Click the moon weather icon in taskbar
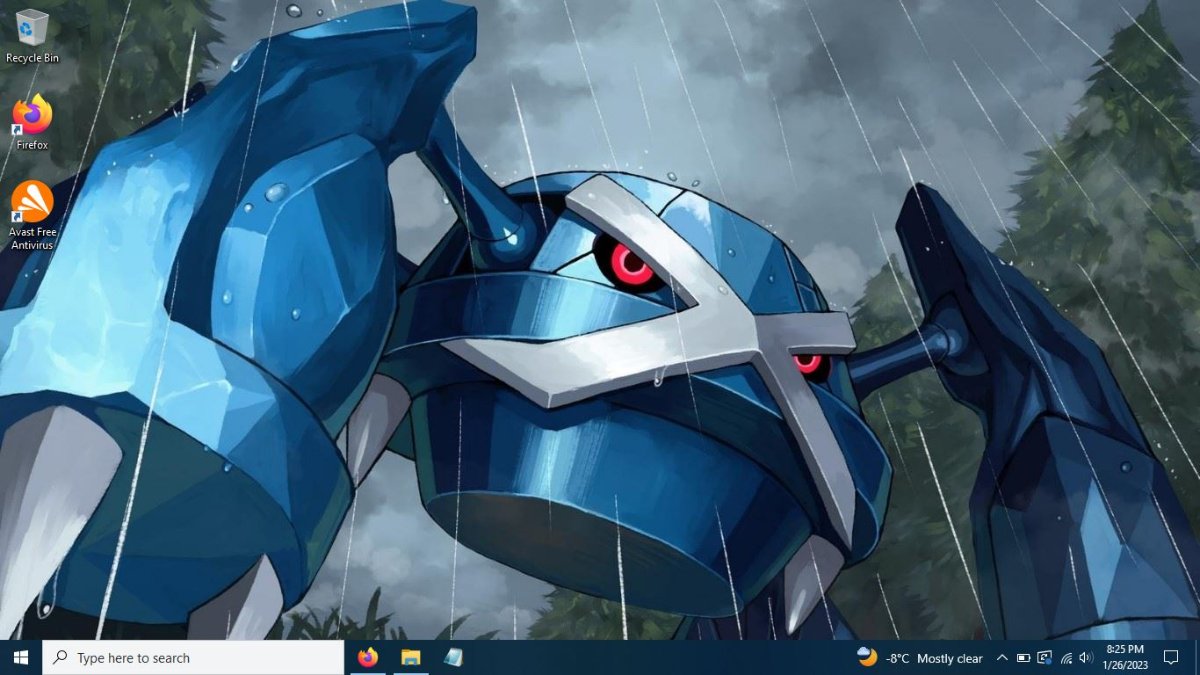This screenshot has width=1200, height=675. (867, 657)
